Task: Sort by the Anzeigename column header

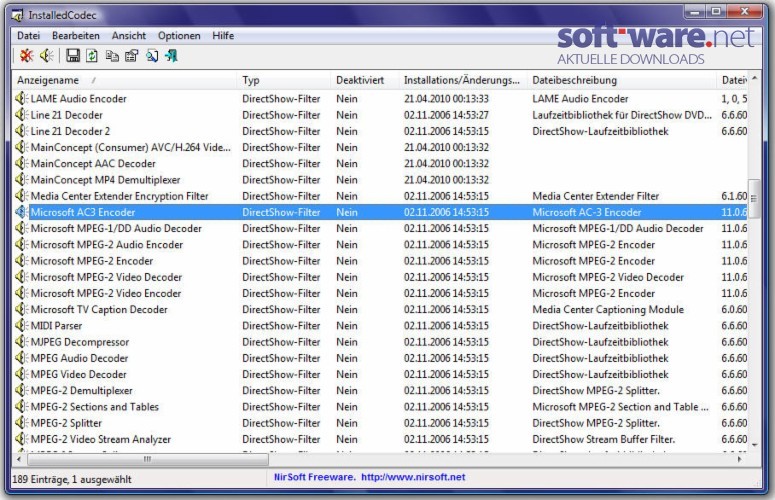Action: [x=125, y=80]
